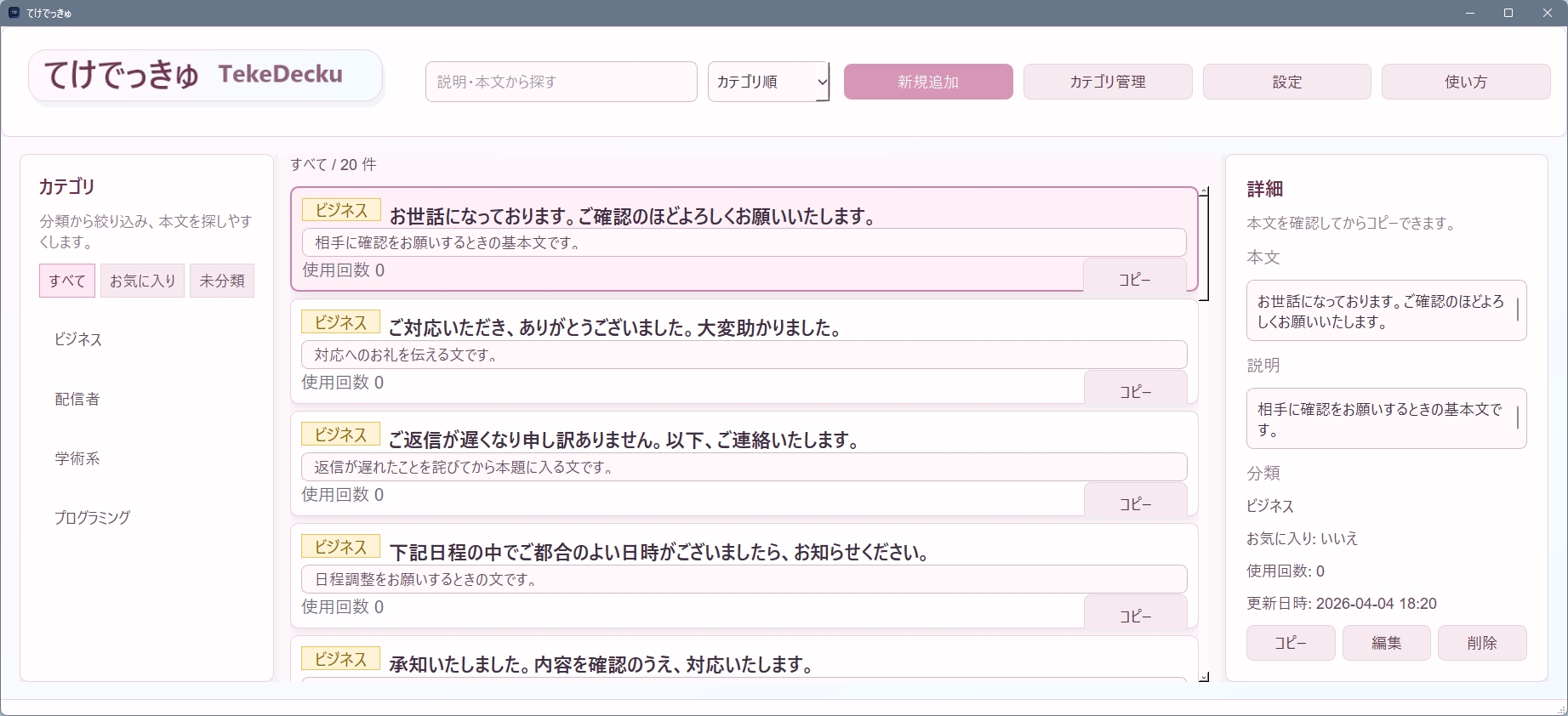The height and width of the screenshot is (716, 1568).
Task: Switch to the お気に入り filter
Action: 142,281
